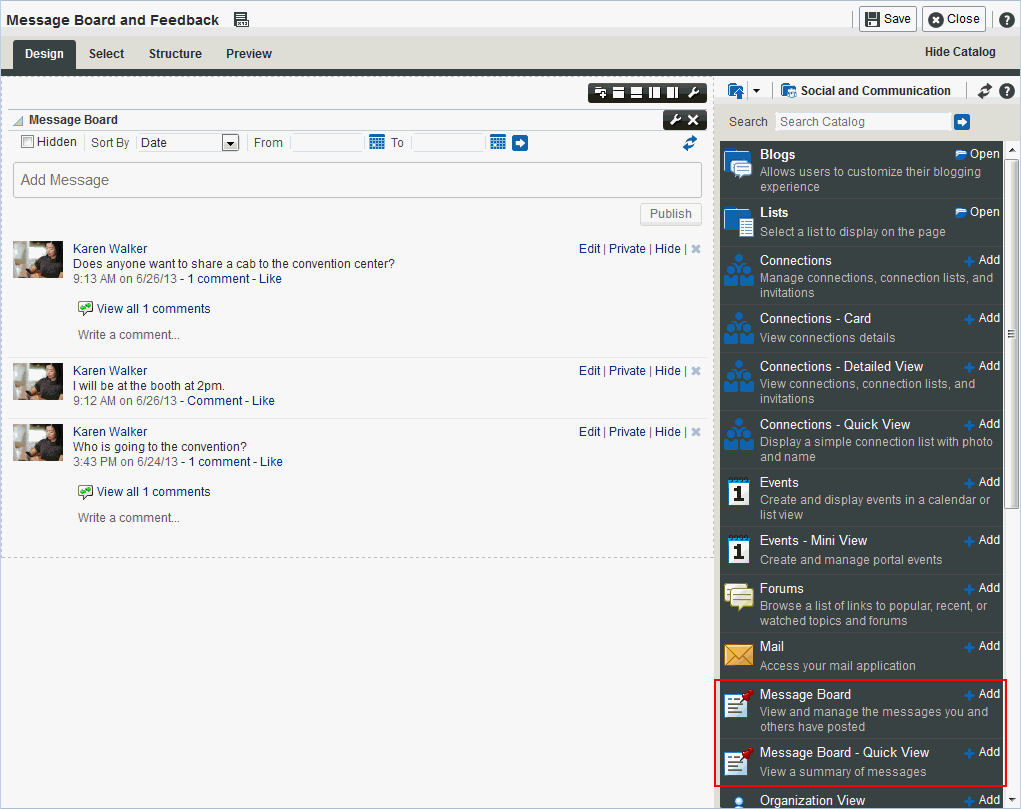Edit the 'share a cab' message

589,249
